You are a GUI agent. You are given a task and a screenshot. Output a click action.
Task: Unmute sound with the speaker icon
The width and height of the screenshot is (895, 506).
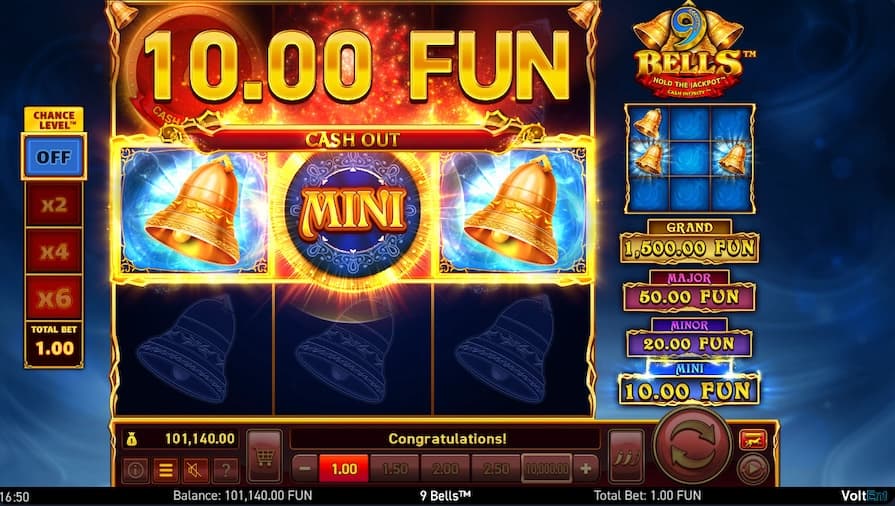click(x=195, y=469)
